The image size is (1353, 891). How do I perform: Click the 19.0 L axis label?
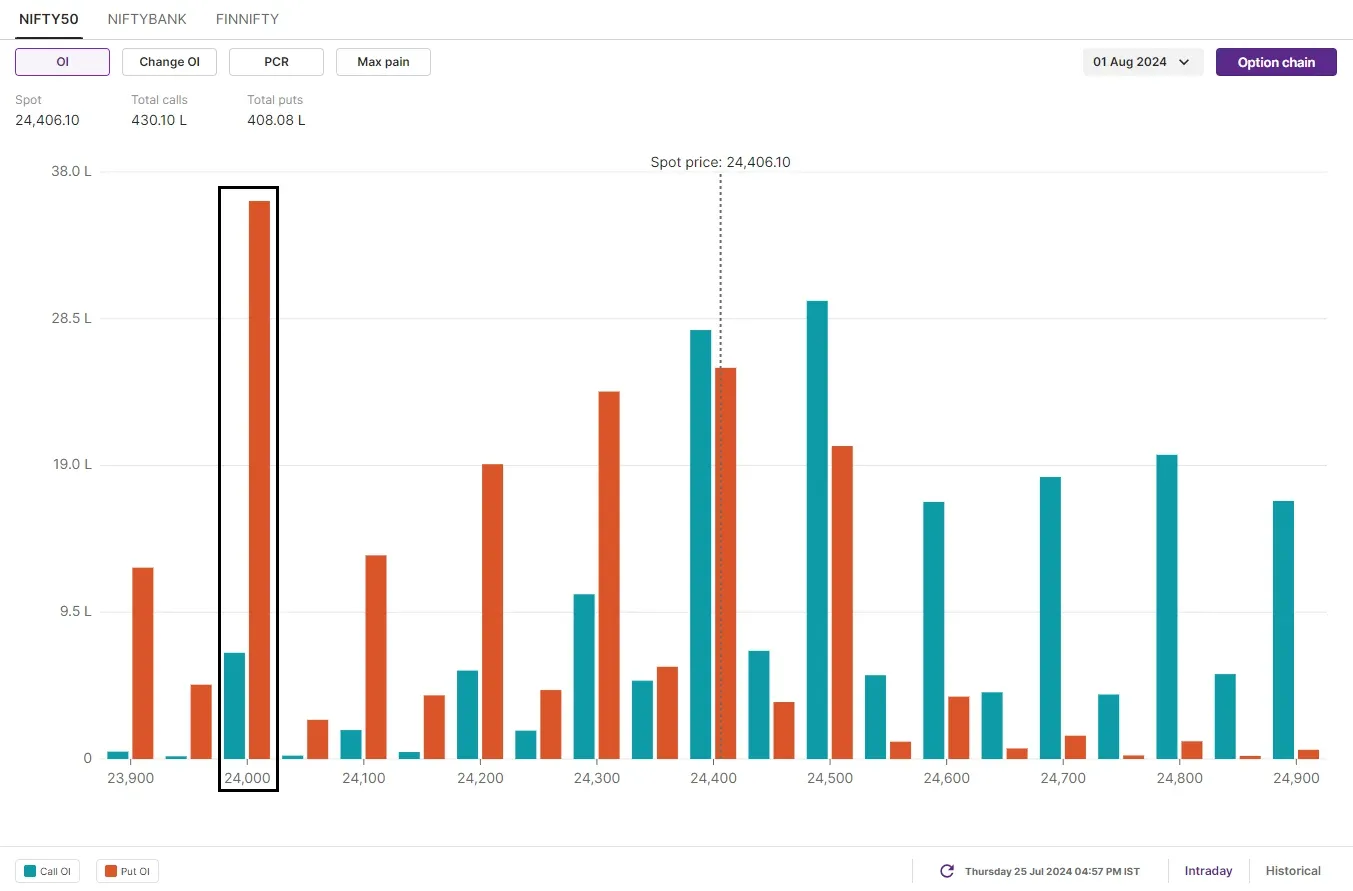coord(71,465)
